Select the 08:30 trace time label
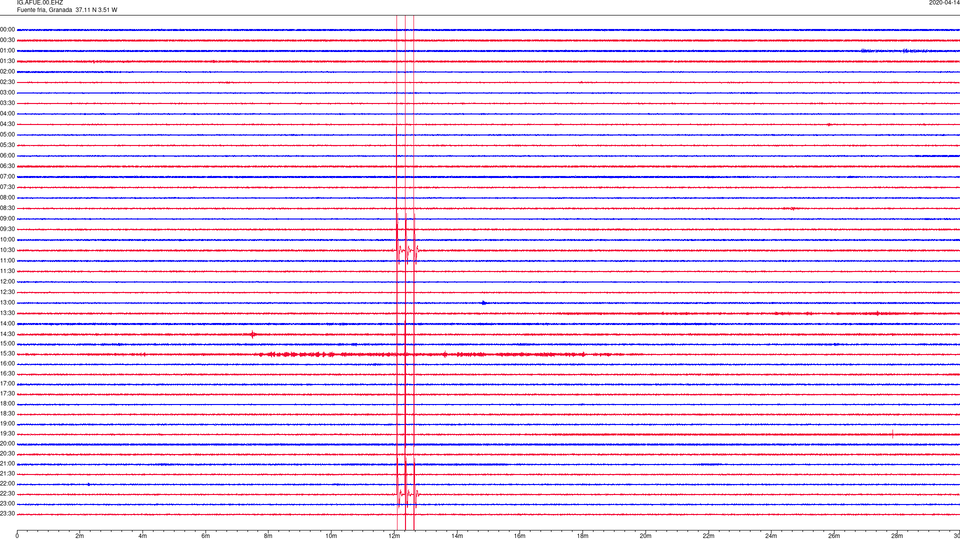 7,208
